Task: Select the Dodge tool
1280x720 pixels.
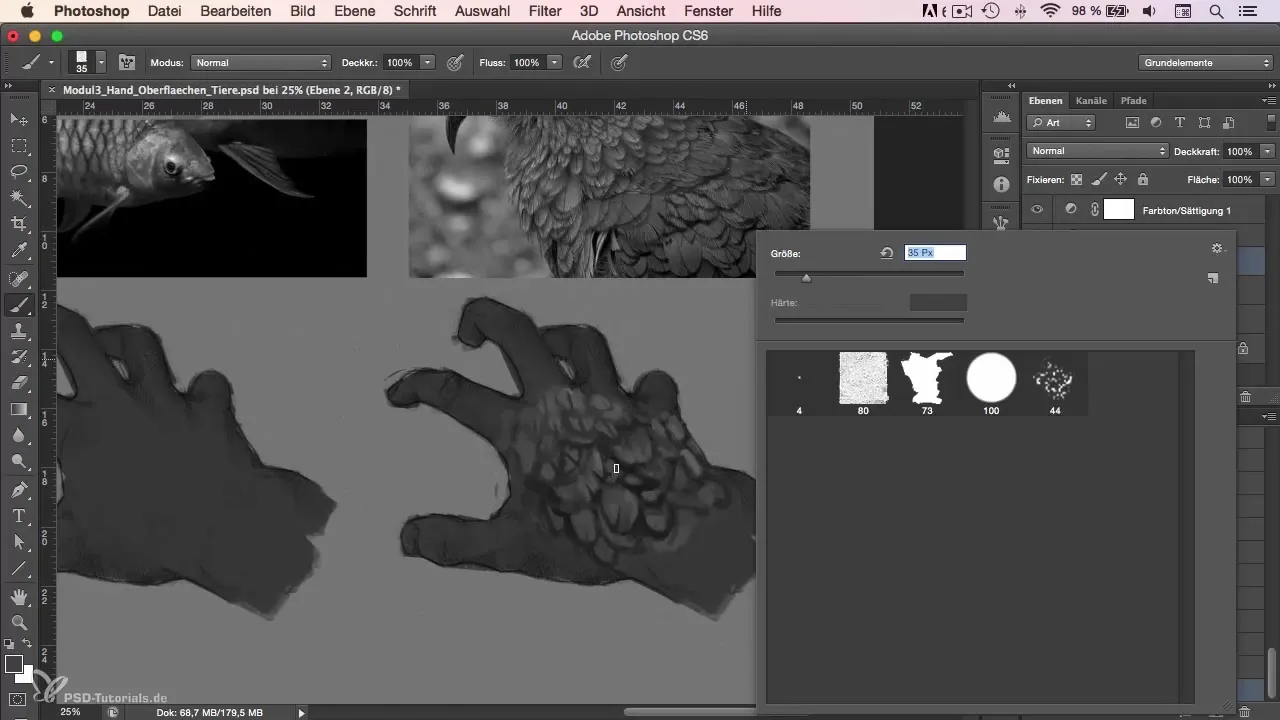Action: (x=18, y=462)
